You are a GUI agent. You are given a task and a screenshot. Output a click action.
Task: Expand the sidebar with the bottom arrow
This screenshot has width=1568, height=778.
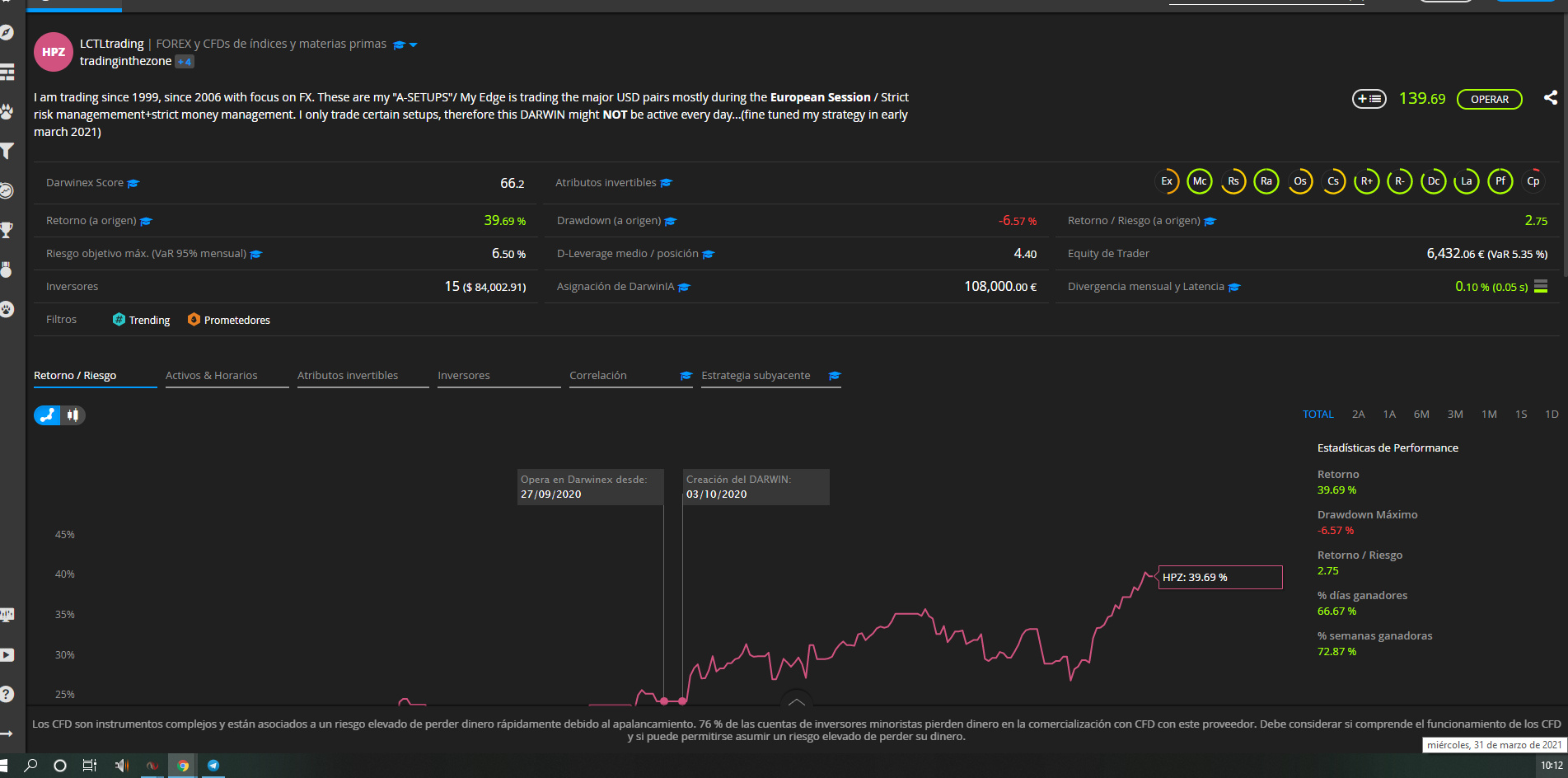(x=7, y=733)
